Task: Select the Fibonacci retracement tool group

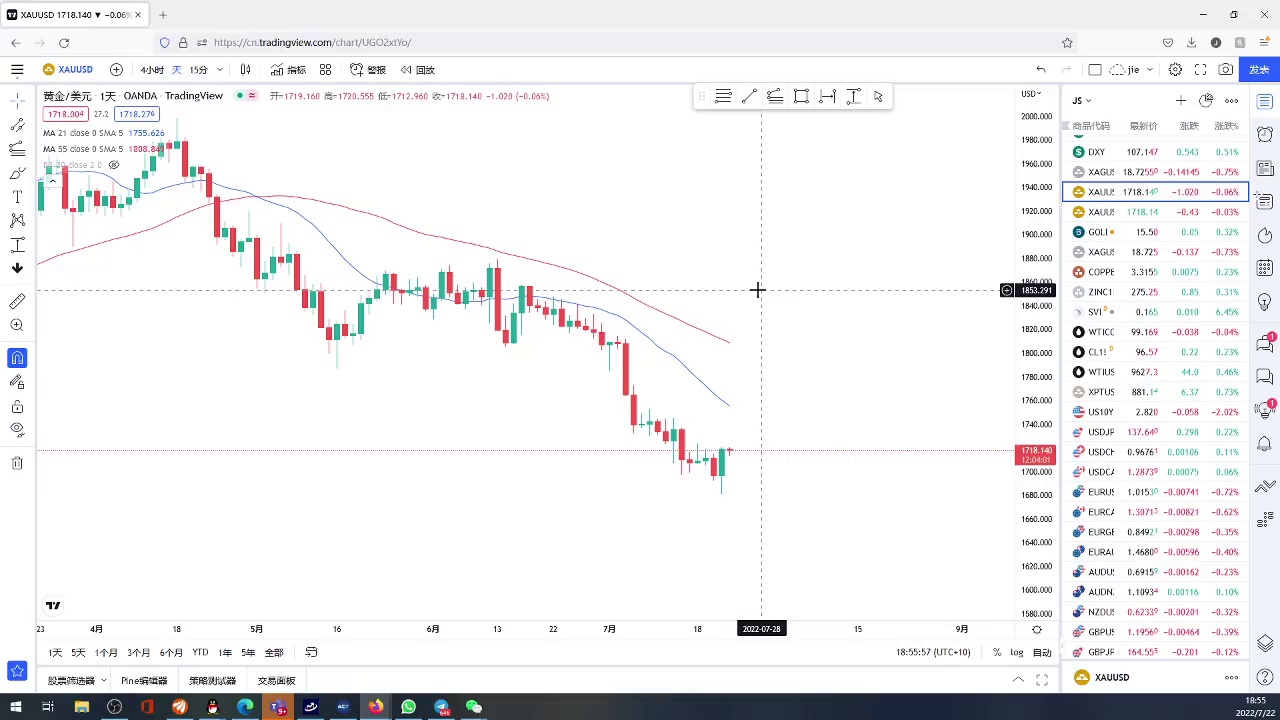Action: coord(17,149)
